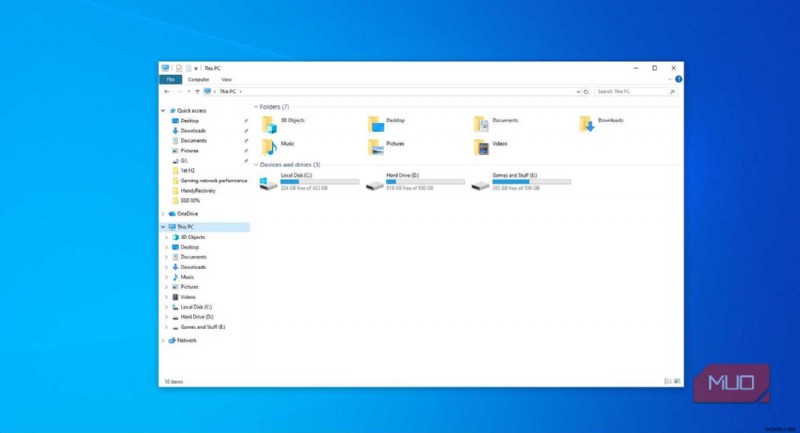Click the Local Disk (C:) usage bar
This screenshot has width=800, height=433.
tap(319, 182)
